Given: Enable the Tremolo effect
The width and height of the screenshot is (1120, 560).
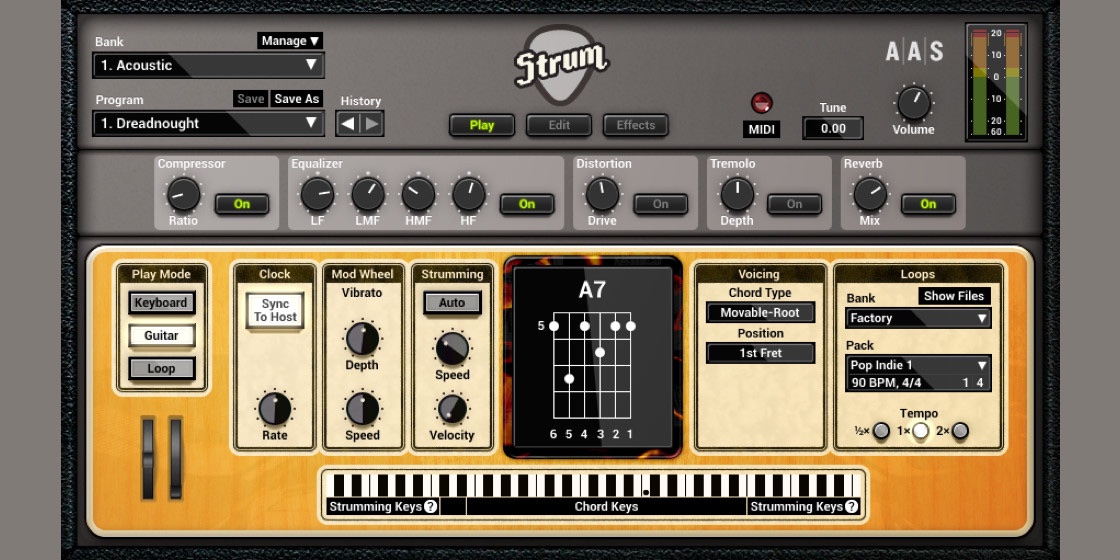Looking at the screenshot, I should click(794, 204).
